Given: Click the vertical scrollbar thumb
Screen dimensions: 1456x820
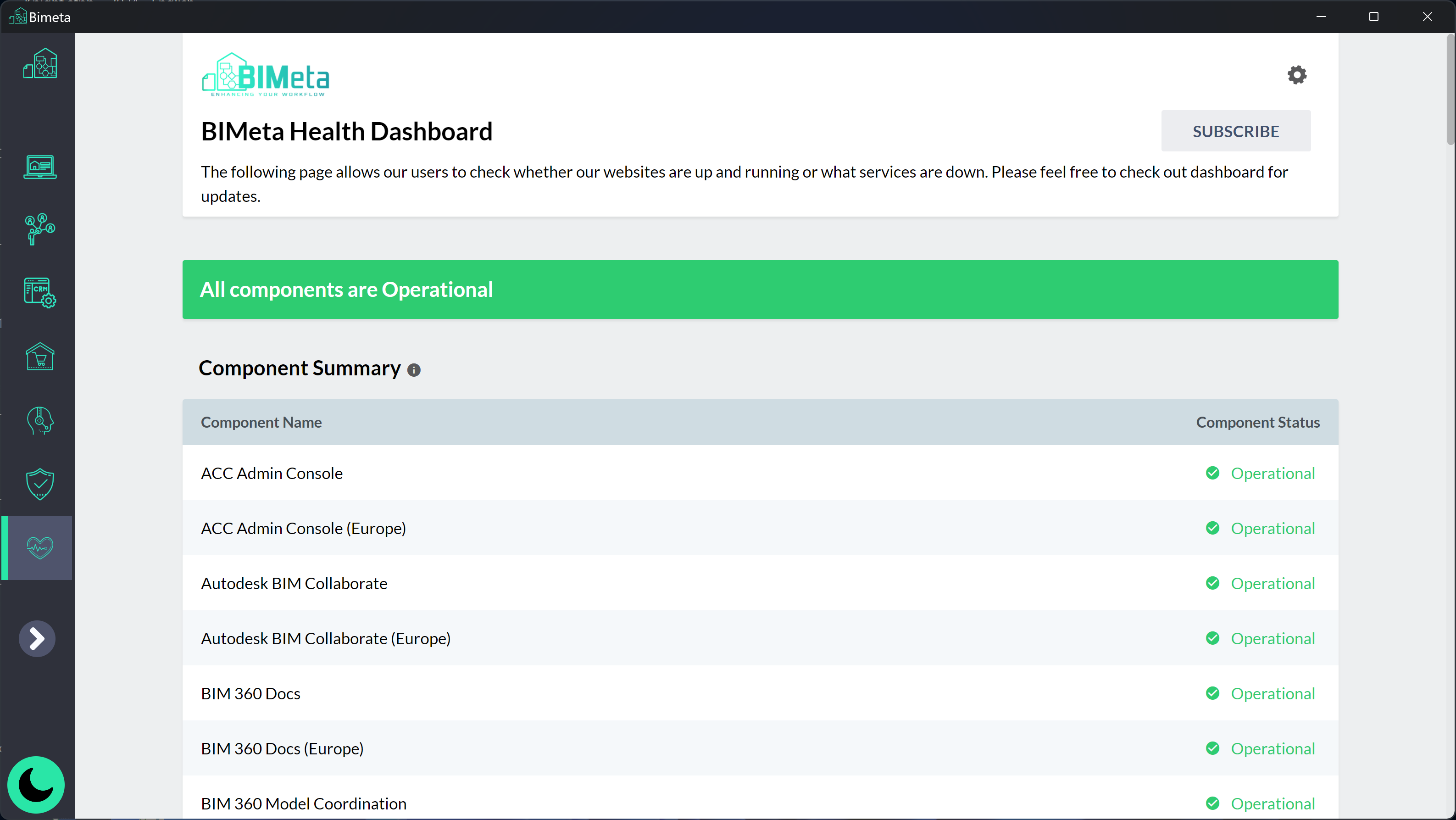Looking at the screenshot, I should pyautogui.click(x=1451, y=89).
